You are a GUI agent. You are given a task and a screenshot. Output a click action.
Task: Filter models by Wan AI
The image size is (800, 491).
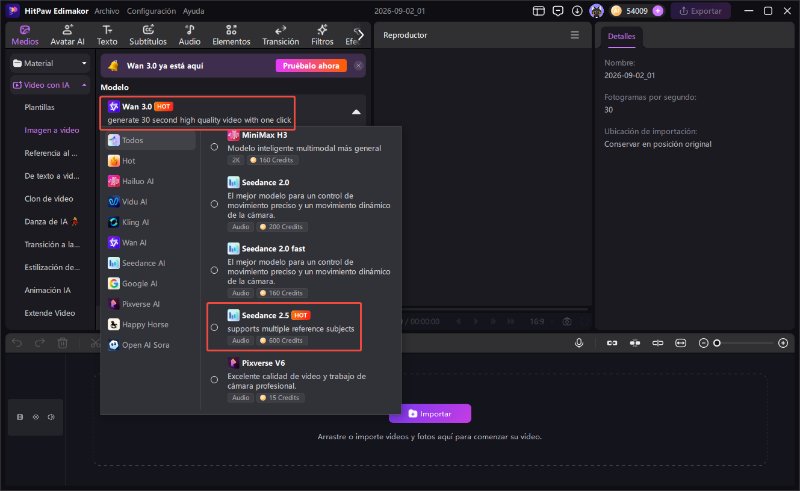tap(151, 242)
